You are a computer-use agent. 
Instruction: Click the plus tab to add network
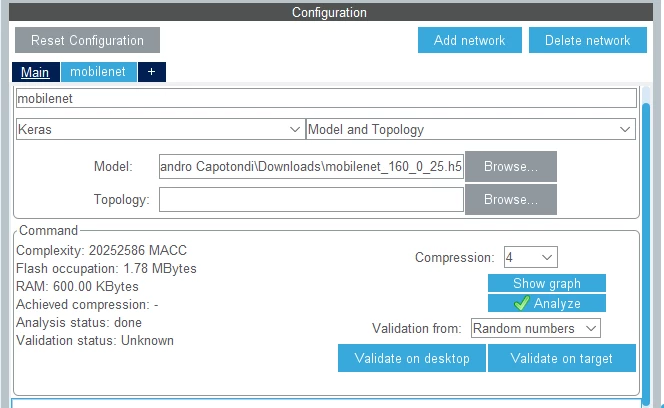pyautogui.click(x=152, y=72)
